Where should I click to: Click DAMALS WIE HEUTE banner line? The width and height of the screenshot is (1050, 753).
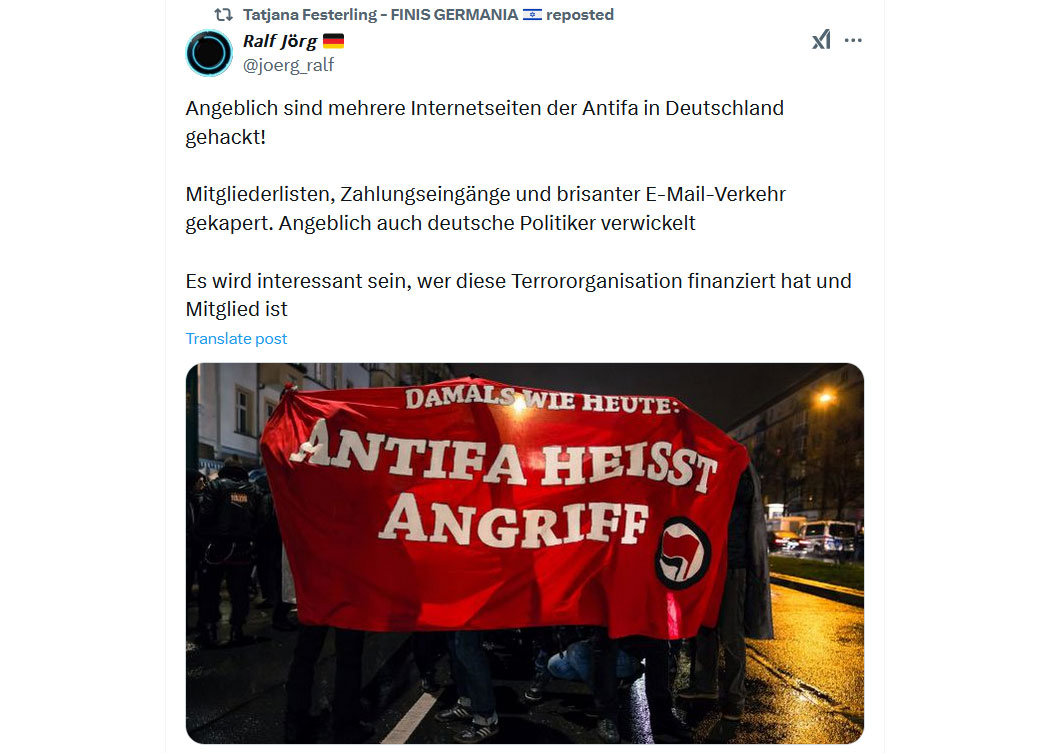pos(542,400)
